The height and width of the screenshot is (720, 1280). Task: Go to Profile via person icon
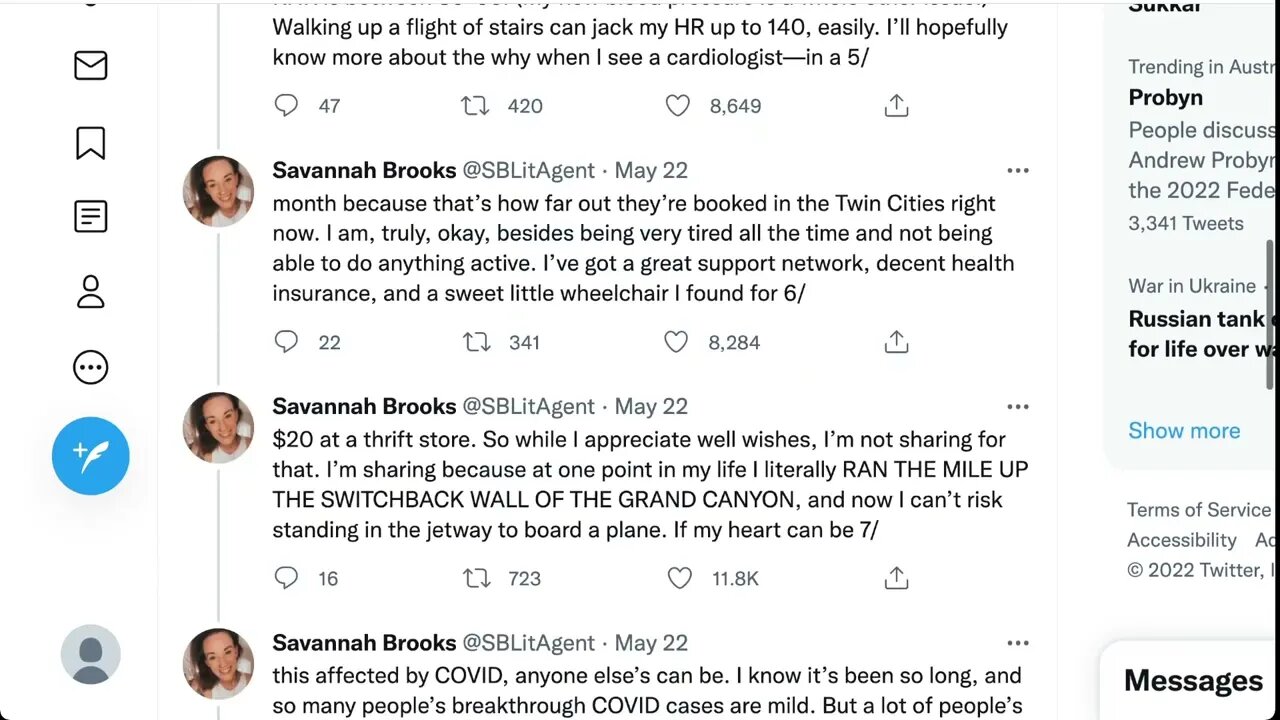pos(91,292)
